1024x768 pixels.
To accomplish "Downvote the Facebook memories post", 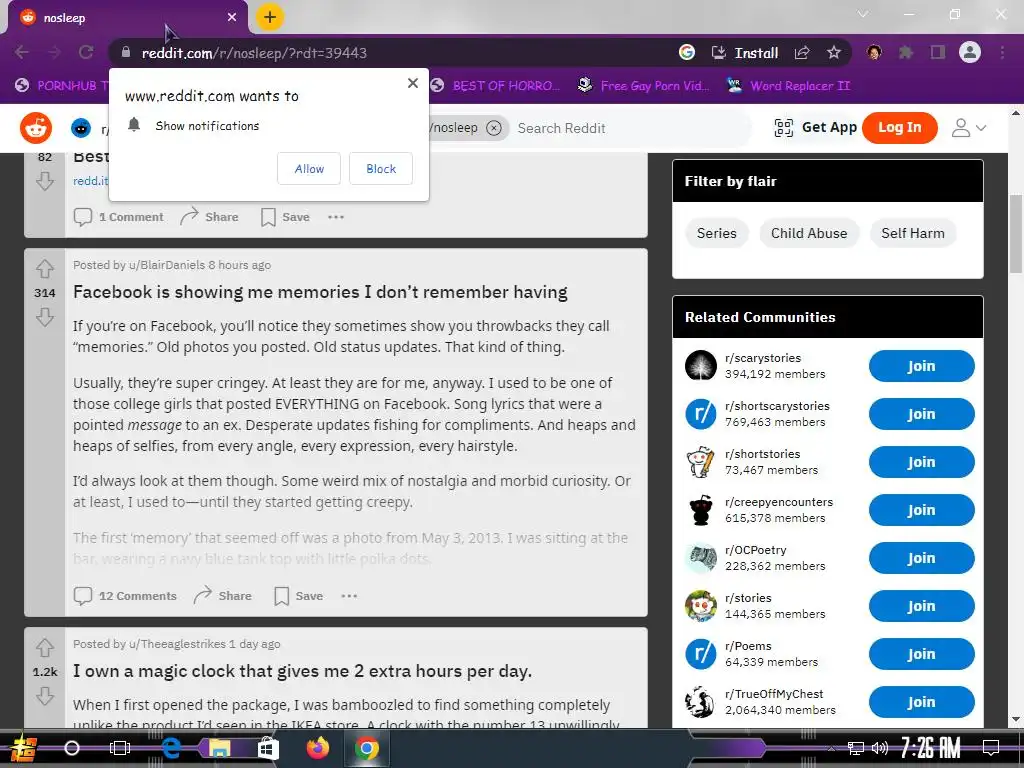I will [x=44, y=317].
